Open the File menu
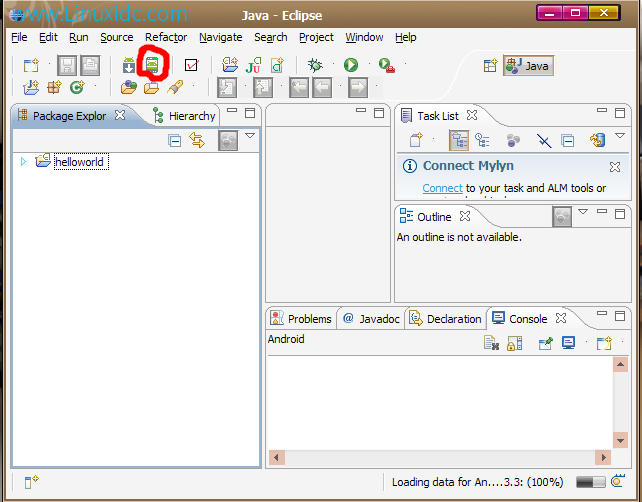 point(19,37)
